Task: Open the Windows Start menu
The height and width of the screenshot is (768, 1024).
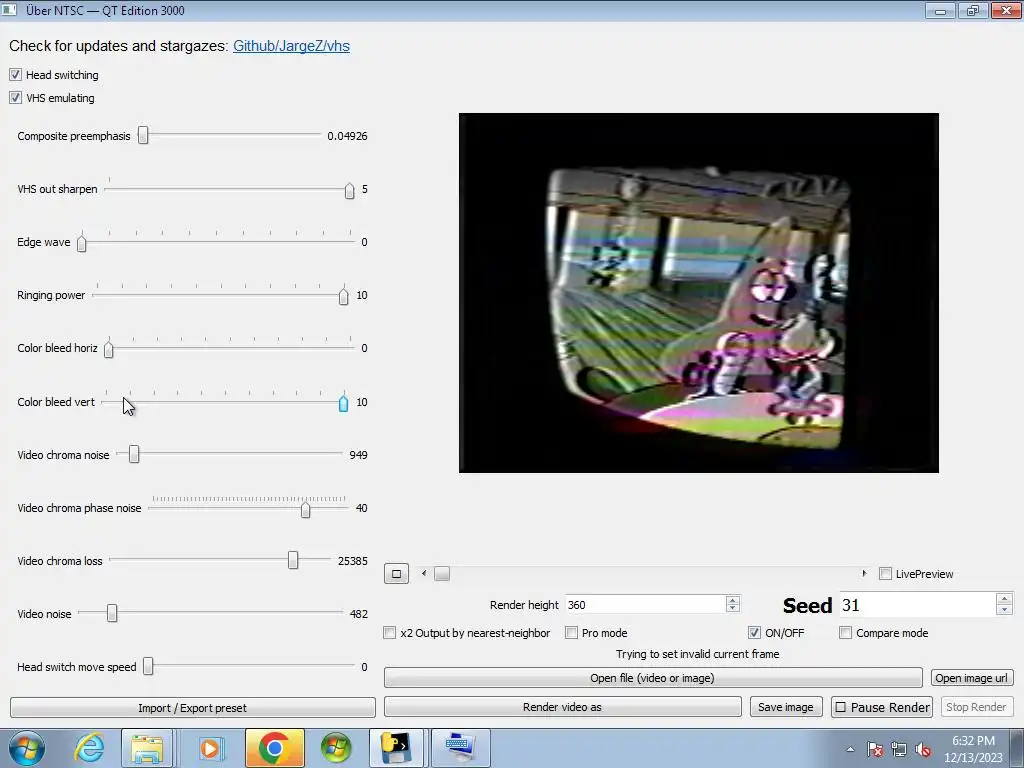Action: point(27,748)
